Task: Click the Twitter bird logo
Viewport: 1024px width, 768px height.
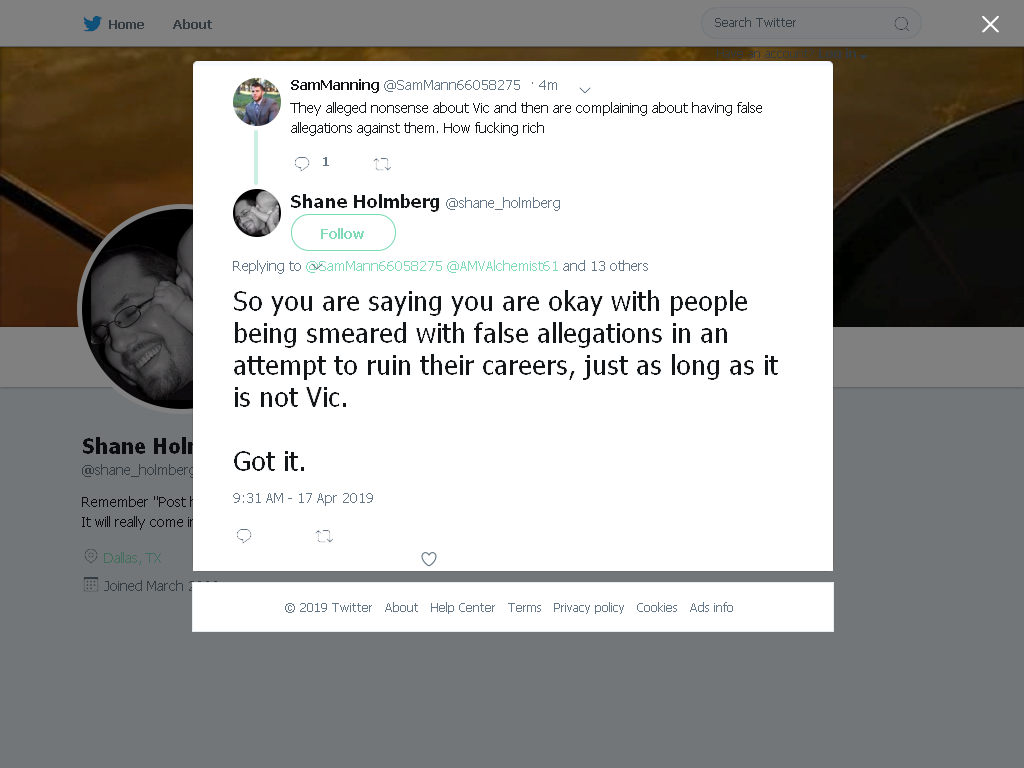Action: pos(92,24)
